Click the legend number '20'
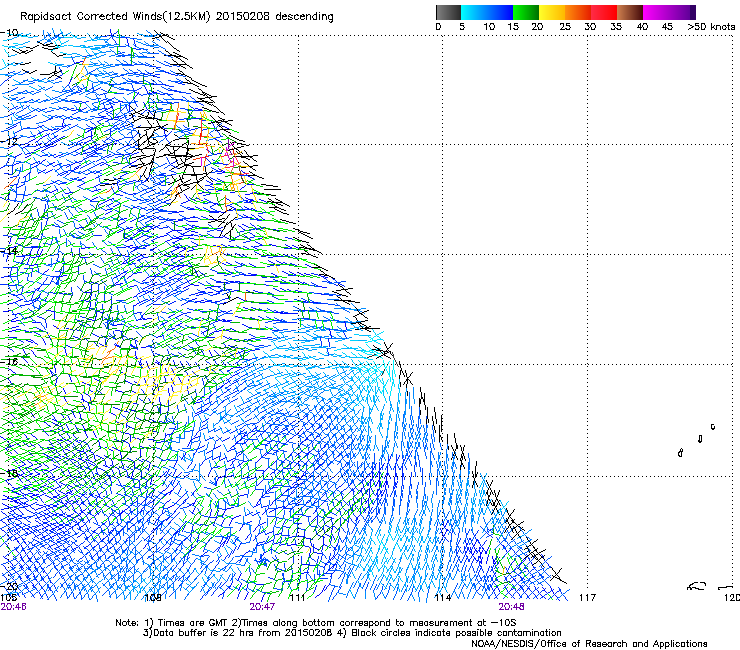740x650 pixels. [x=537, y=27]
